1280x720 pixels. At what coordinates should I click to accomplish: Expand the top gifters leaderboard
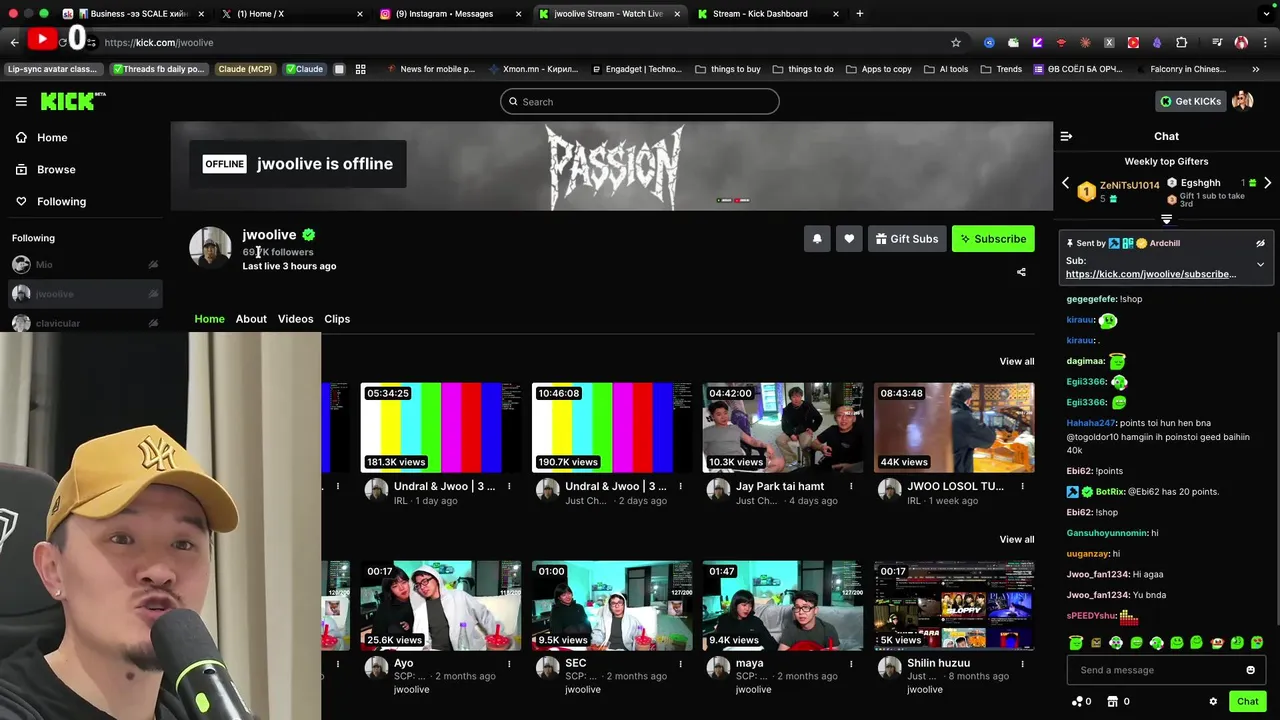click(1166, 219)
